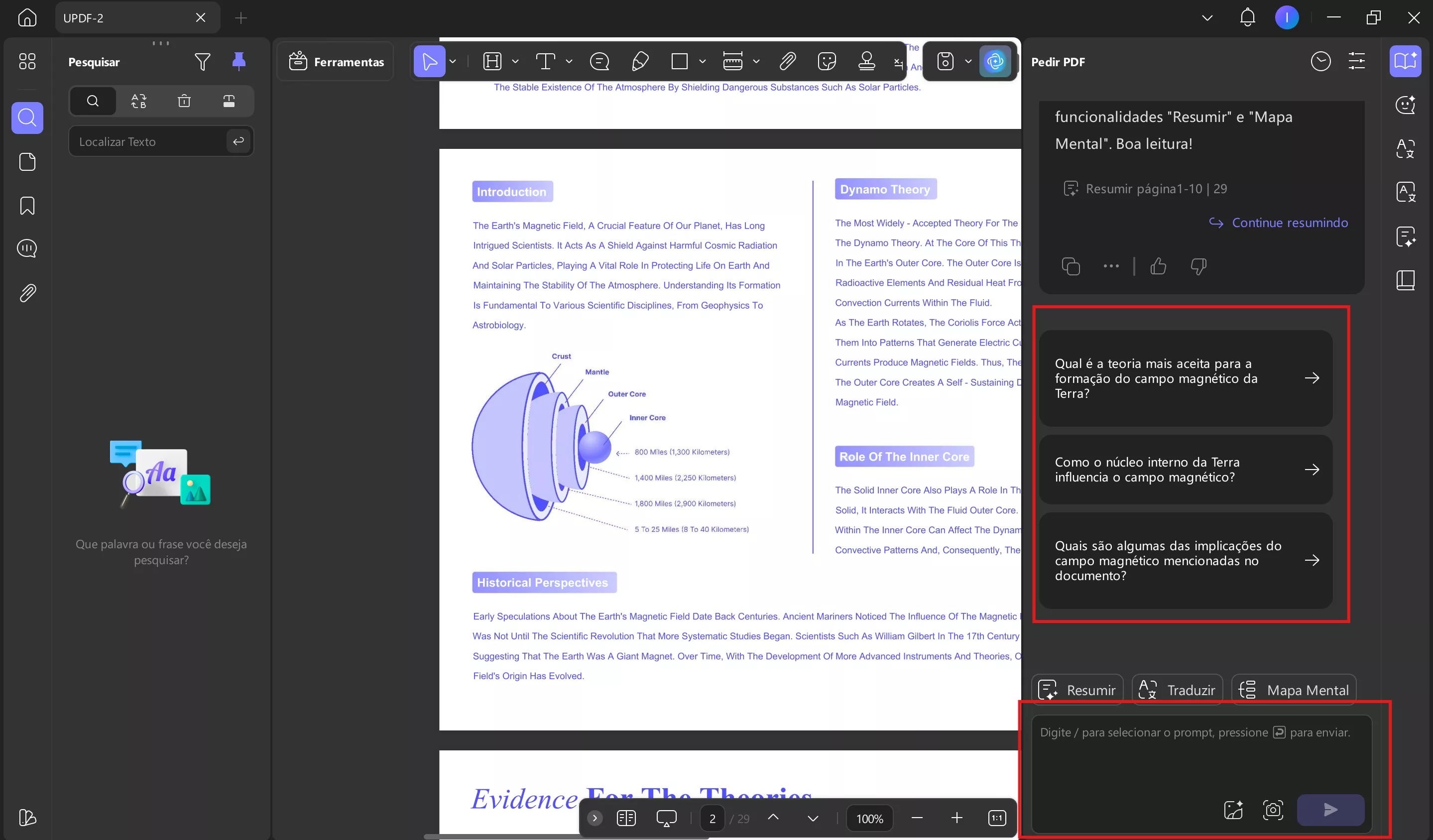Select the rectangle shape tool

[x=680, y=61]
